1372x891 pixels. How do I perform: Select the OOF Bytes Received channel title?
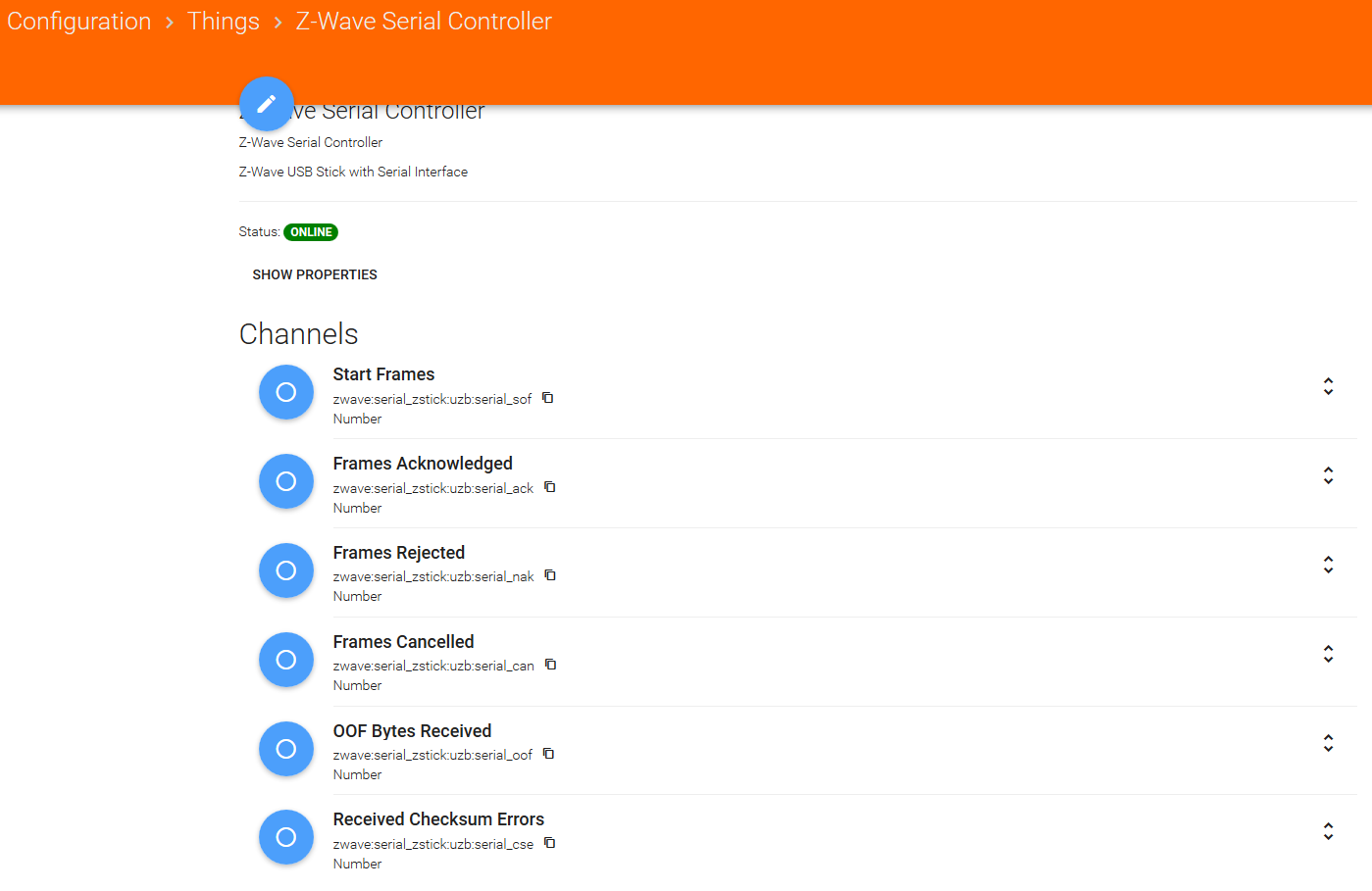pos(412,731)
